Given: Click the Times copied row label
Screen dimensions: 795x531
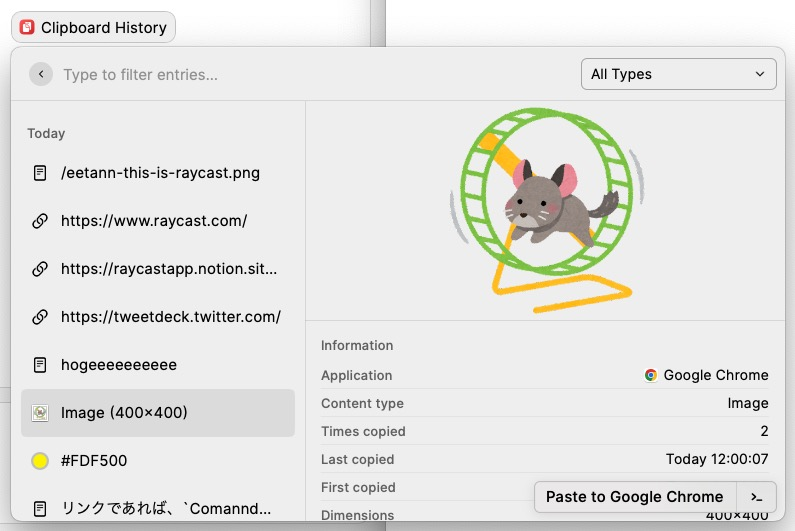Looking at the screenshot, I should point(363,431).
